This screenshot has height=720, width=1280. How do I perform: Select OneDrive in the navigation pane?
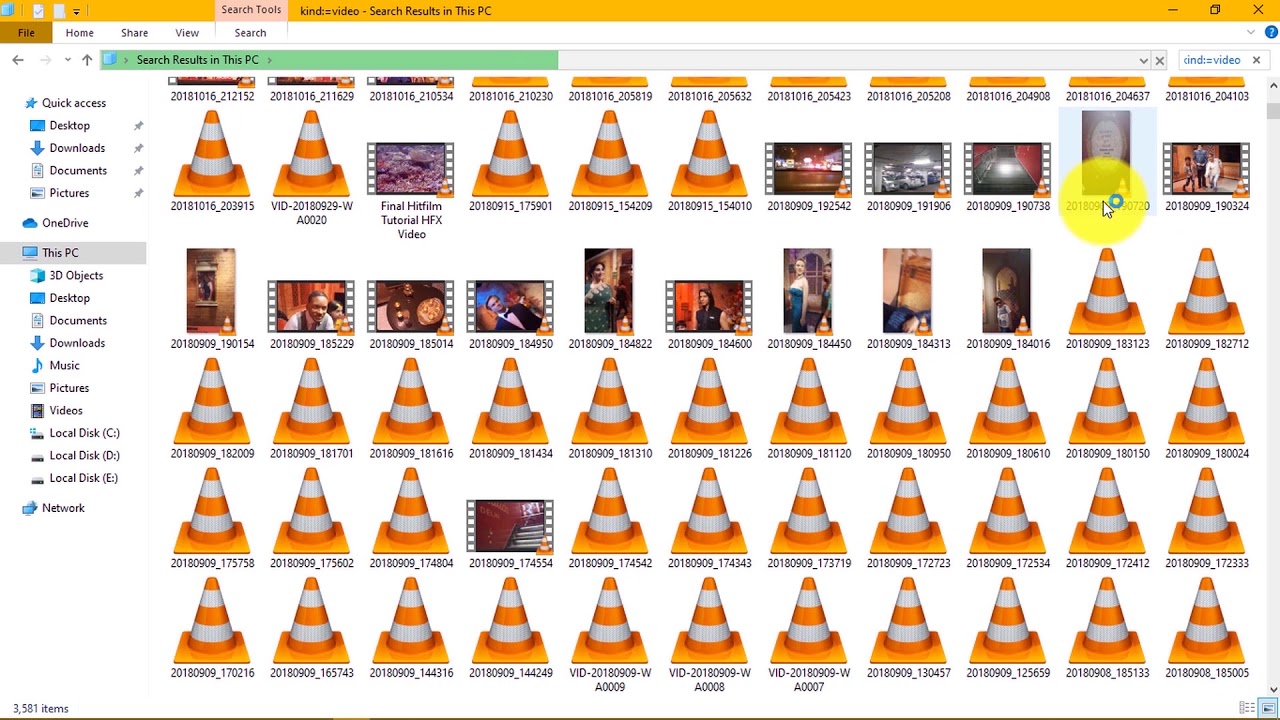coord(65,223)
